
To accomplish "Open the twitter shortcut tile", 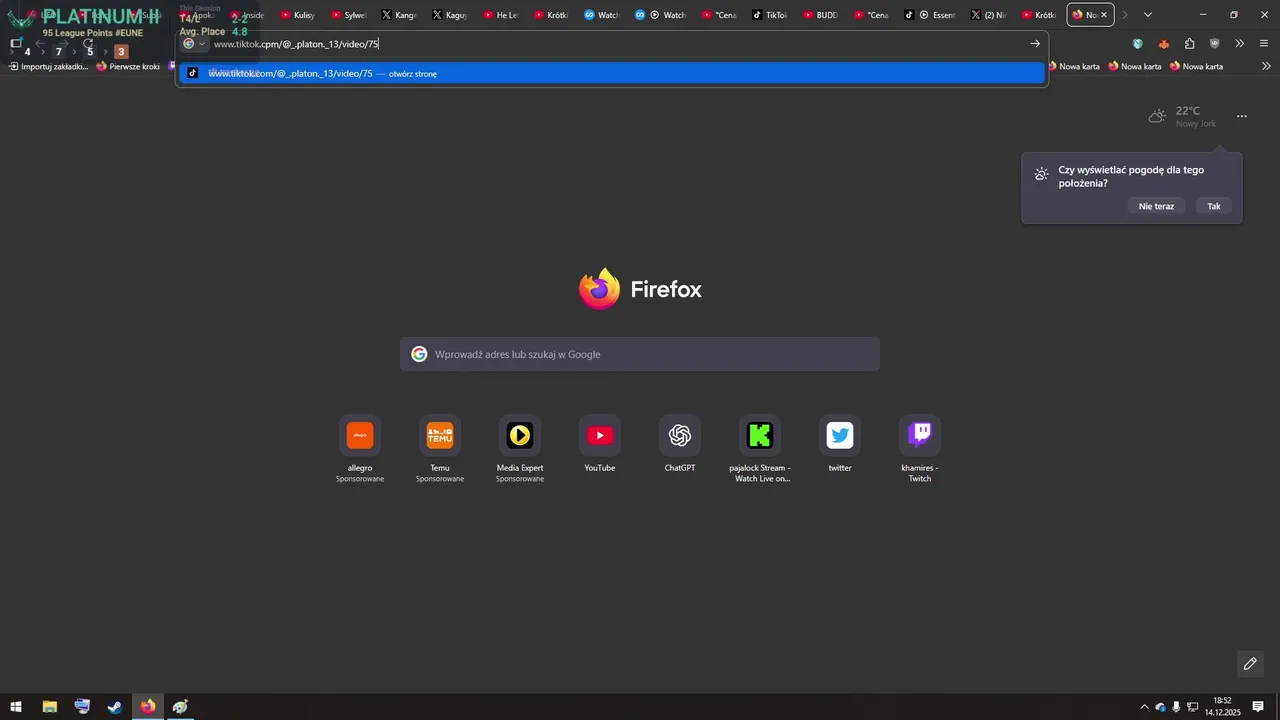I will click(840, 435).
